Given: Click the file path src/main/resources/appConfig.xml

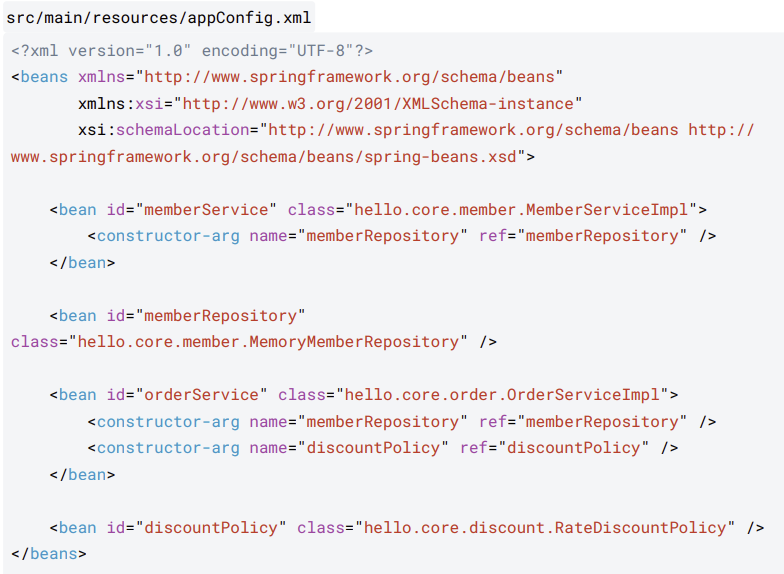Looking at the screenshot, I should (158, 18).
